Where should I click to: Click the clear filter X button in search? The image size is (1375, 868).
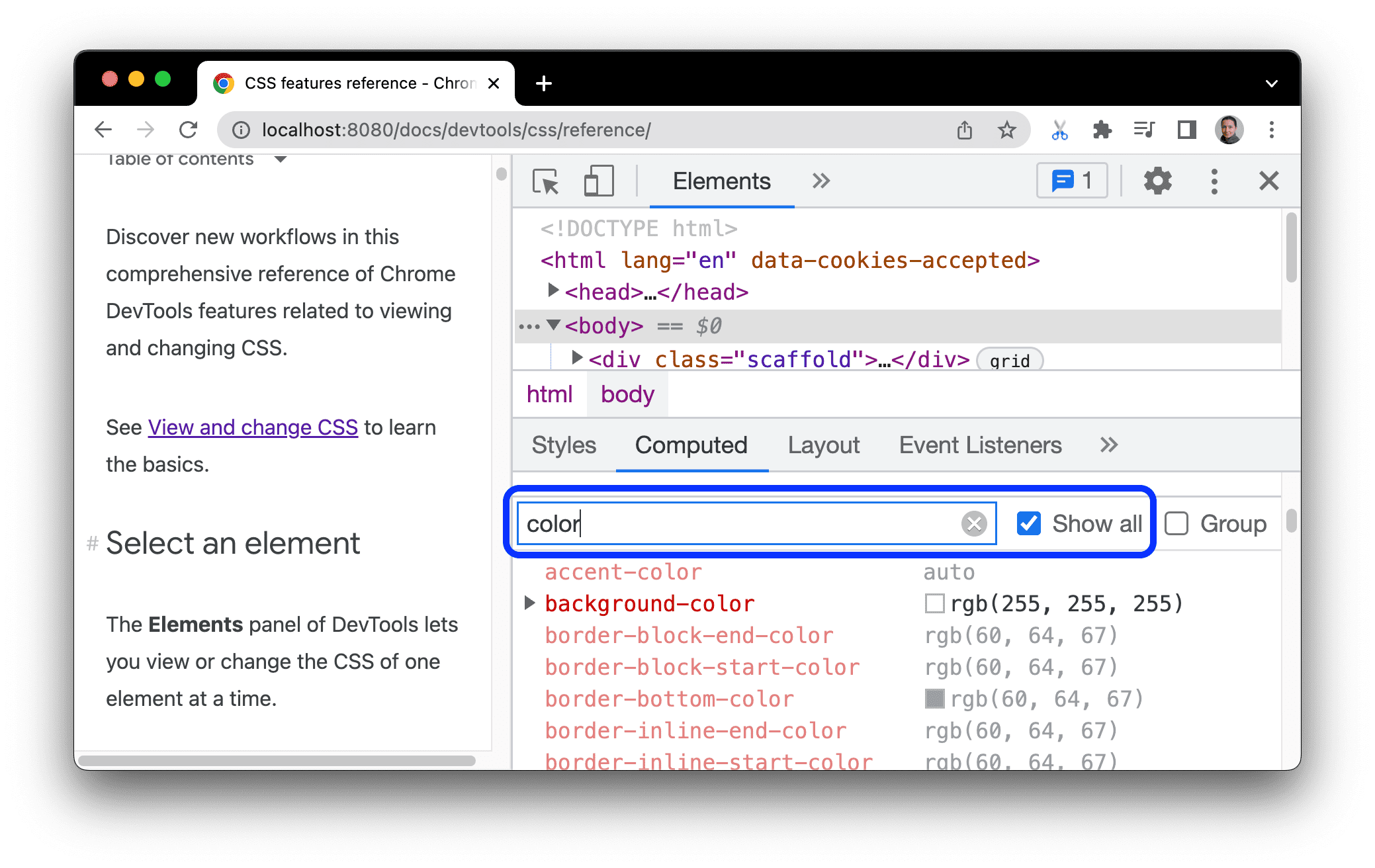click(x=974, y=522)
